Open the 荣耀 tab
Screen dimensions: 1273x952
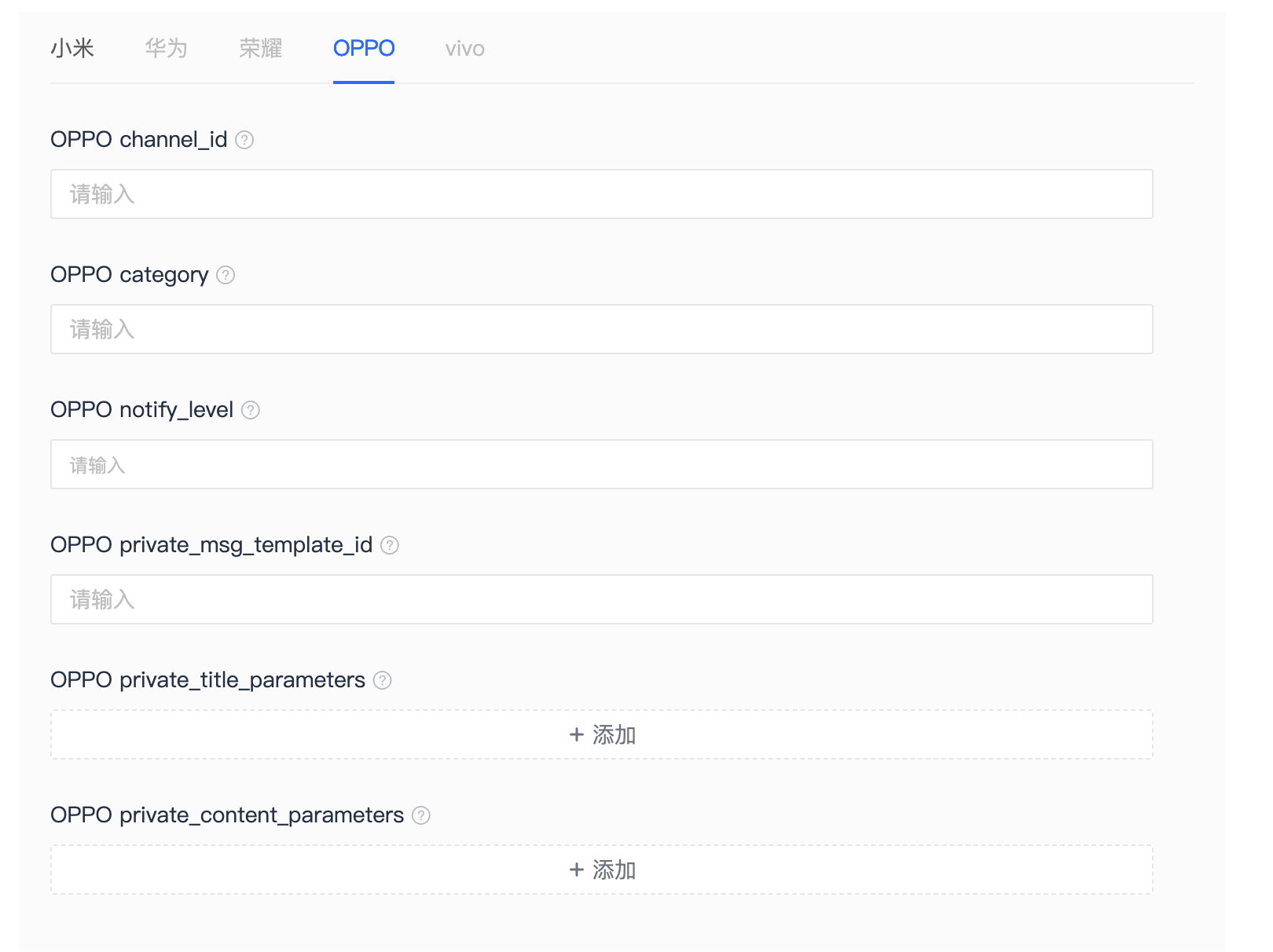tap(261, 49)
